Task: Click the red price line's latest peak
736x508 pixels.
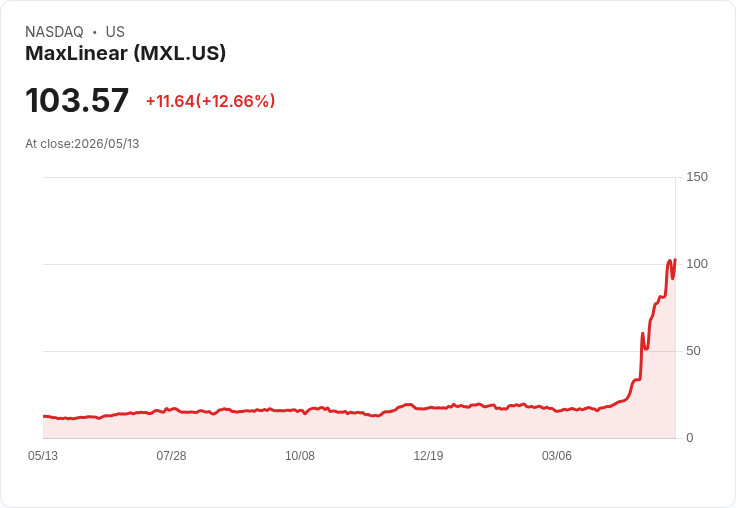Action: click(675, 260)
